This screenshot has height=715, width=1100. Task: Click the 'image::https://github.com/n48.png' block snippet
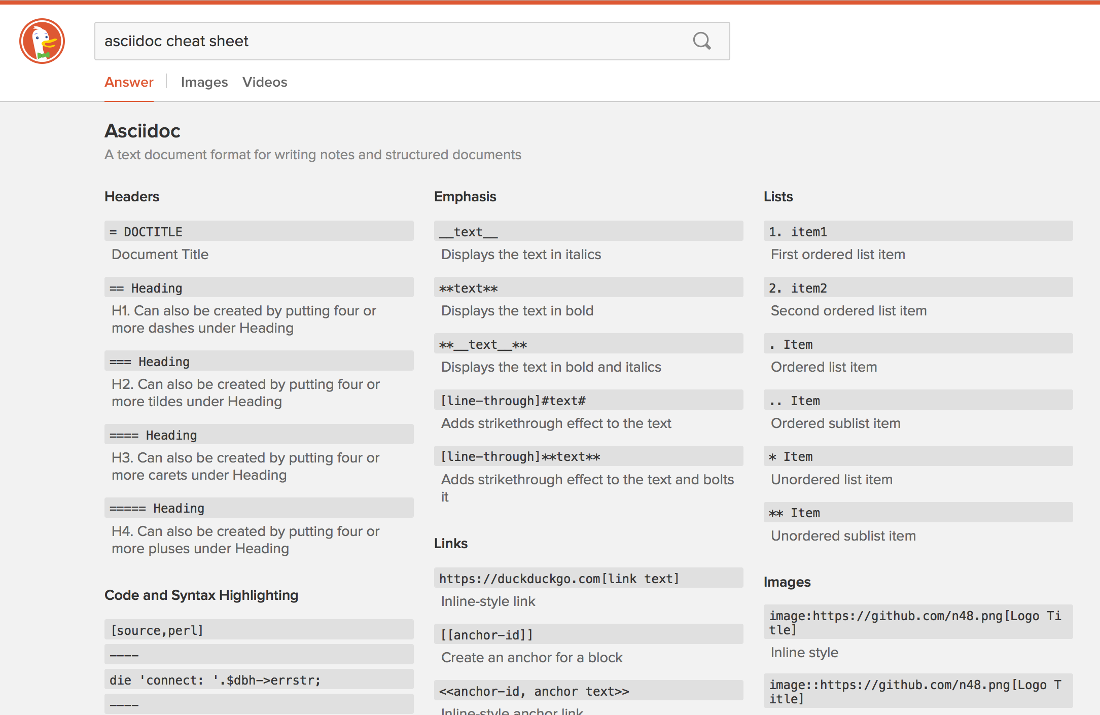(x=918, y=691)
